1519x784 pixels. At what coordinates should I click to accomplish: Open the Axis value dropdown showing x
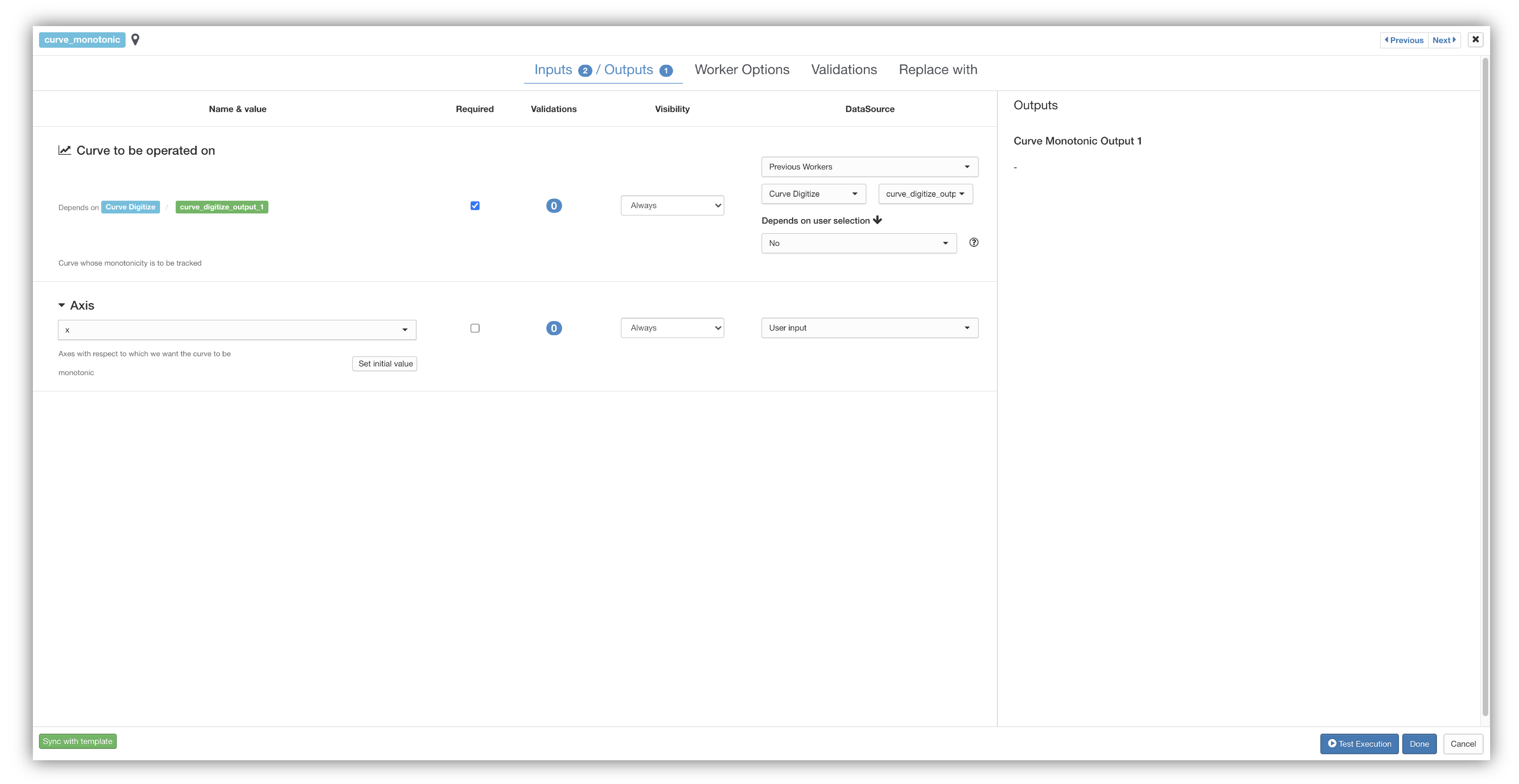point(237,330)
